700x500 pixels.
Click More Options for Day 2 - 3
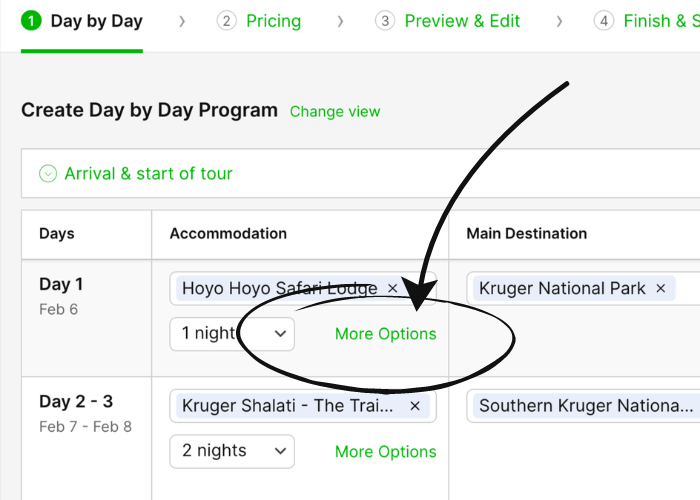(x=385, y=452)
